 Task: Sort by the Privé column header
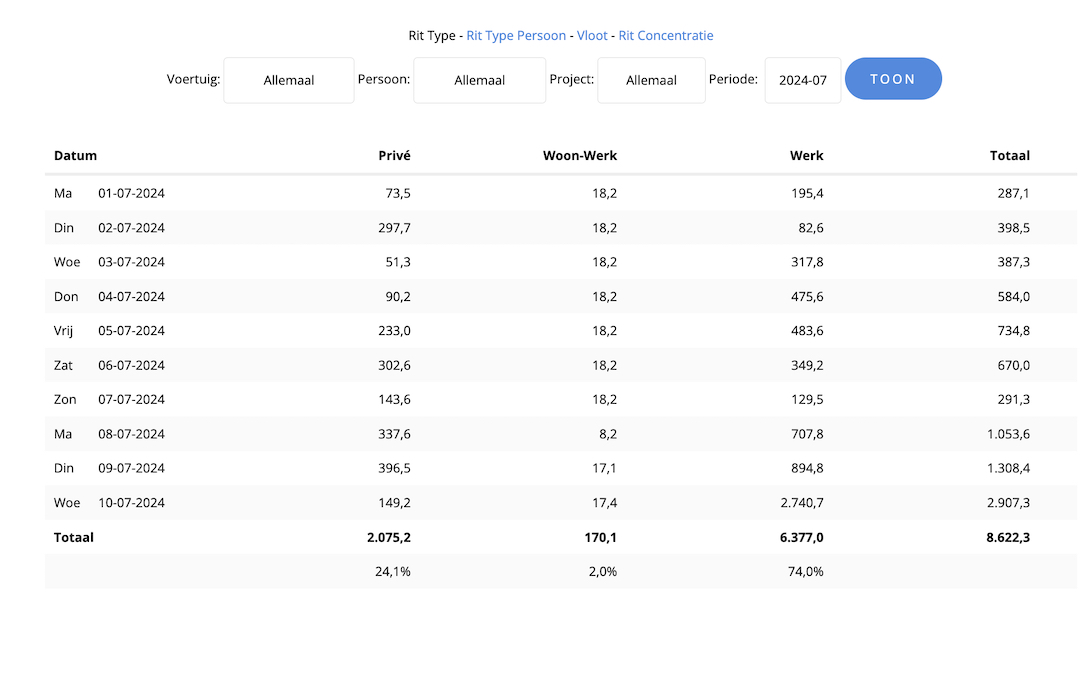394,155
